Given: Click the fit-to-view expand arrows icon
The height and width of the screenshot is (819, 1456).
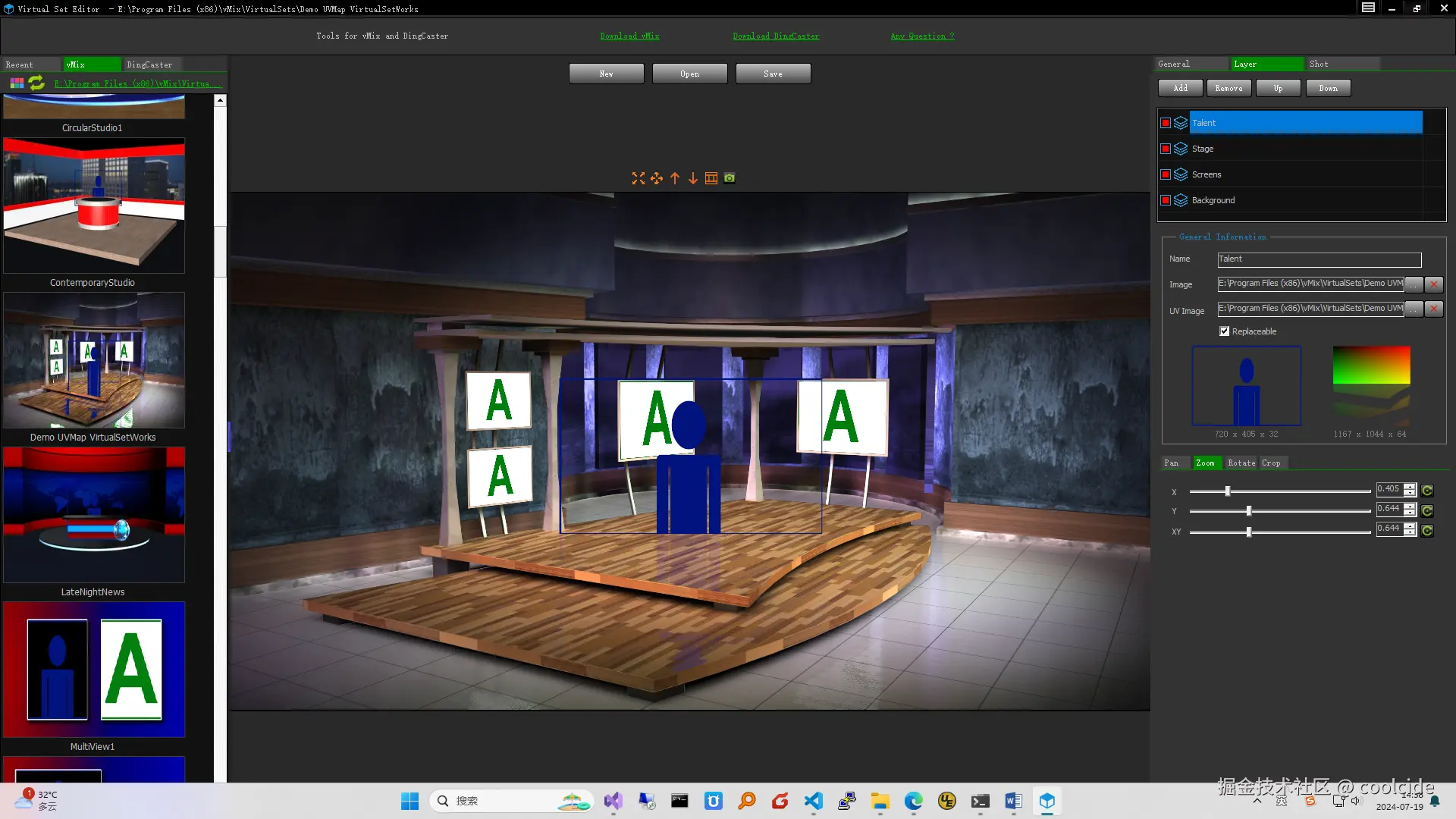Looking at the screenshot, I should click(x=639, y=178).
